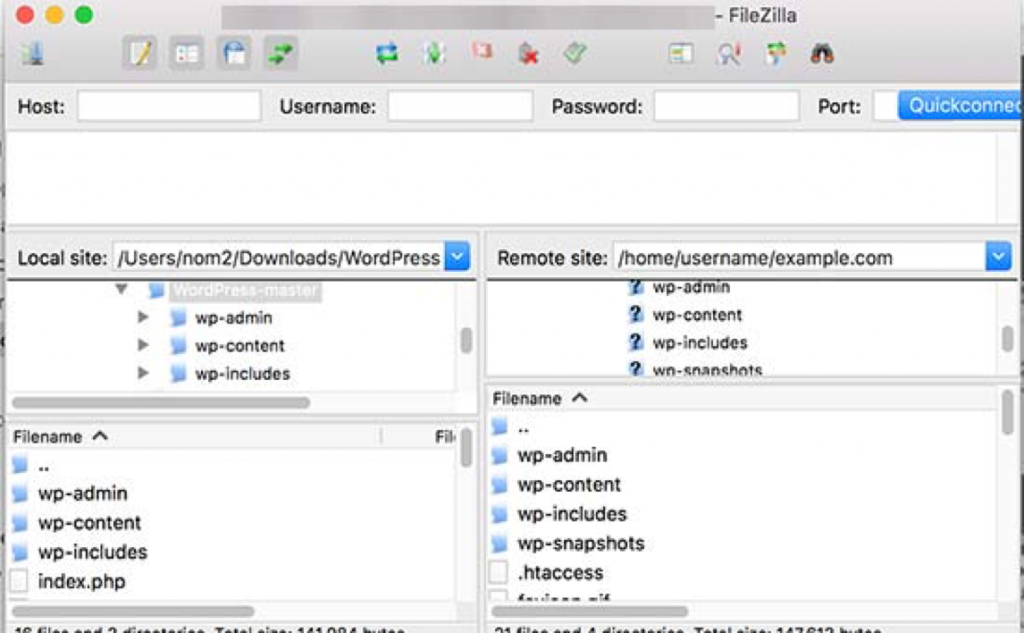Open directory listing filters dialog
The width and height of the screenshot is (1024, 633).
(680, 54)
